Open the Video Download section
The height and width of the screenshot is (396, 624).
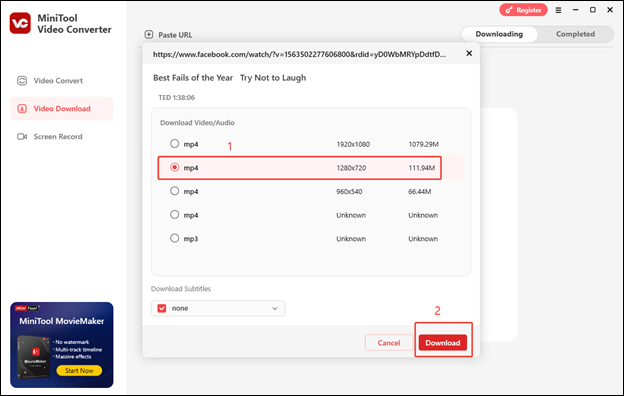click(62, 109)
